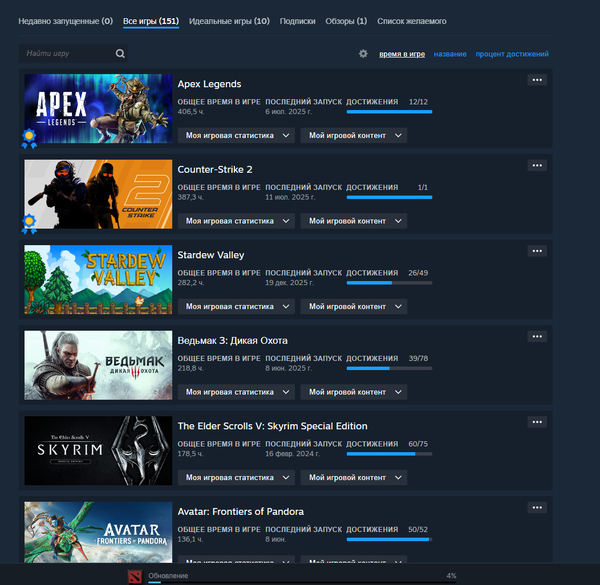Sort games by название
Image resolution: width=600 pixels, height=585 pixels.
pos(450,54)
